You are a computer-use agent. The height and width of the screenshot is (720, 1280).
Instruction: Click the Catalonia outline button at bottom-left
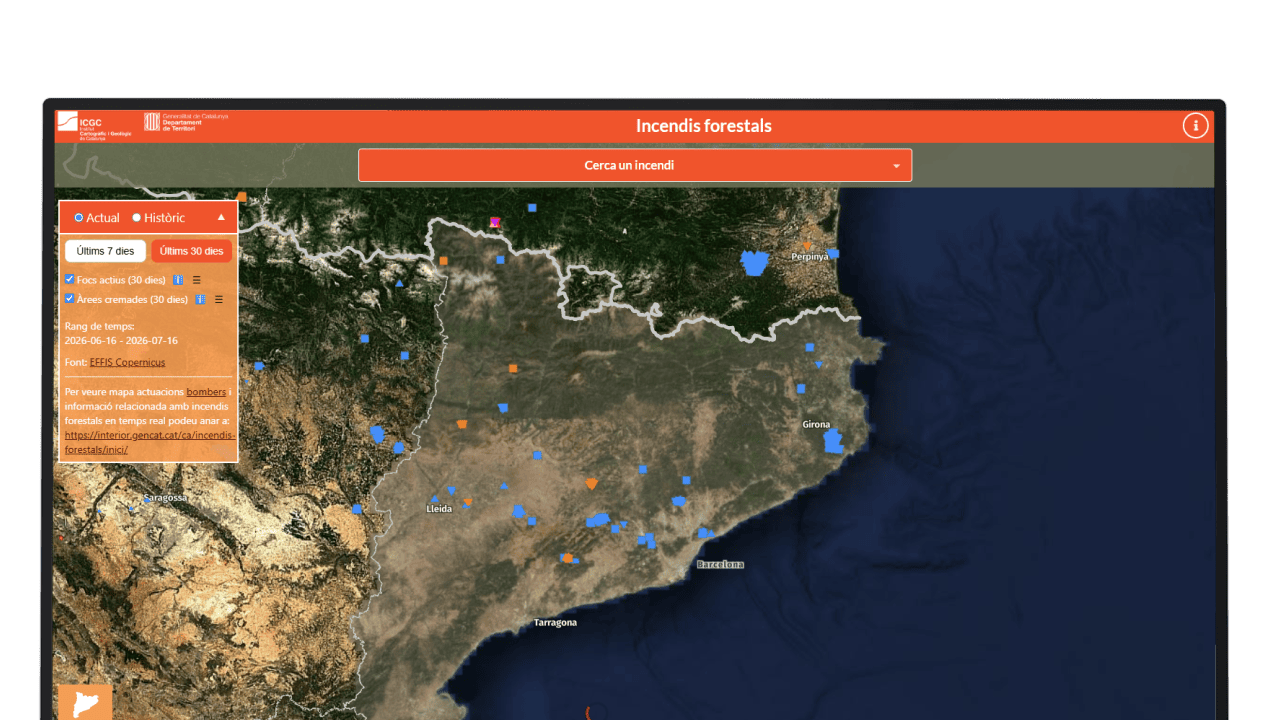pyautogui.click(x=85, y=702)
